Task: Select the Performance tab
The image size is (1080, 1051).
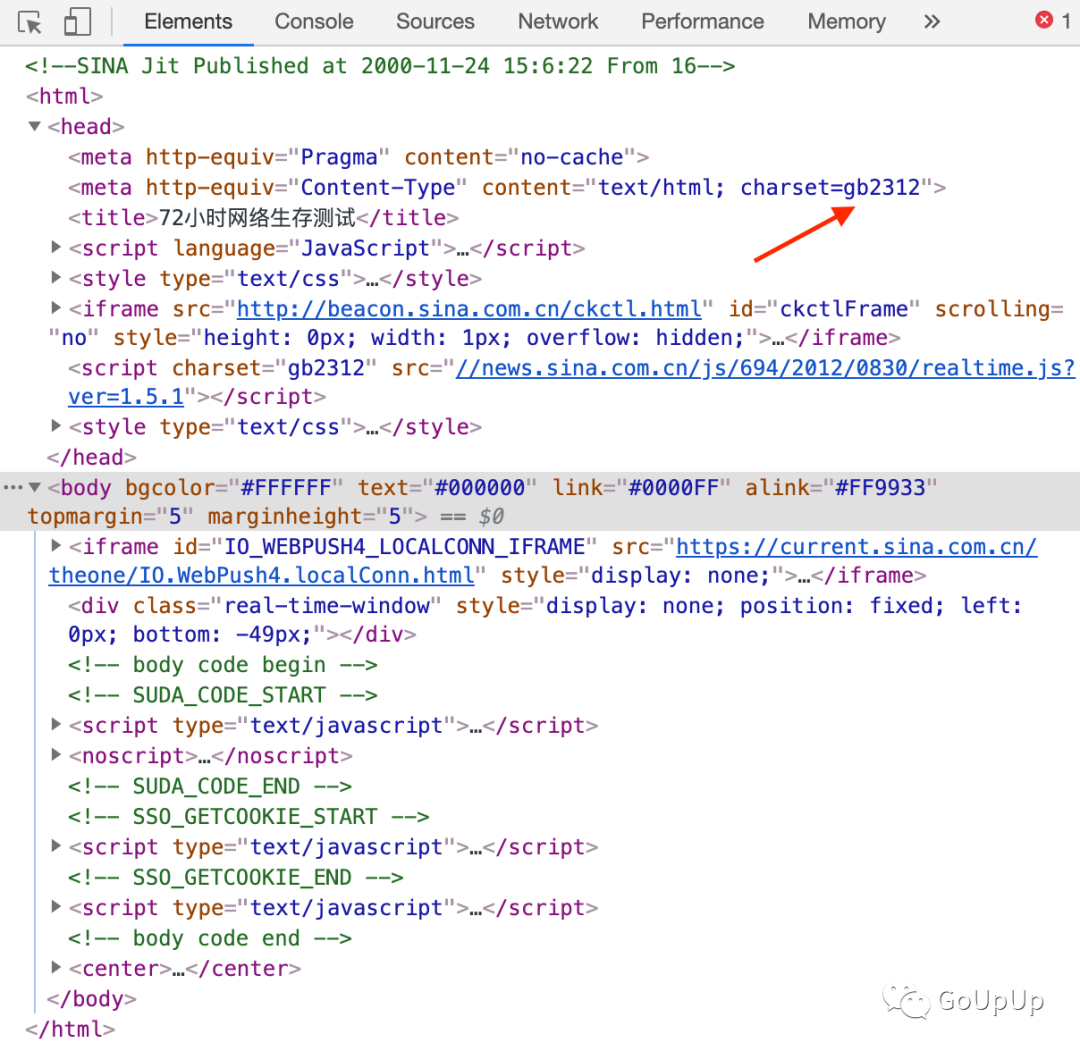Action: point(702,22)
